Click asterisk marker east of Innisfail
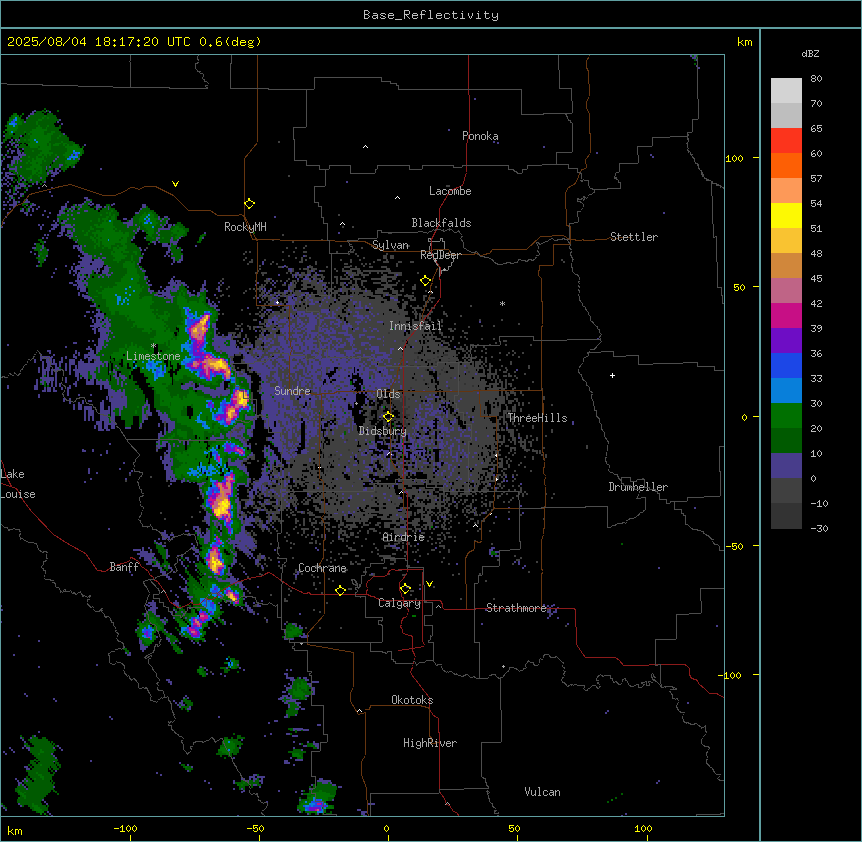 [502, 303]
